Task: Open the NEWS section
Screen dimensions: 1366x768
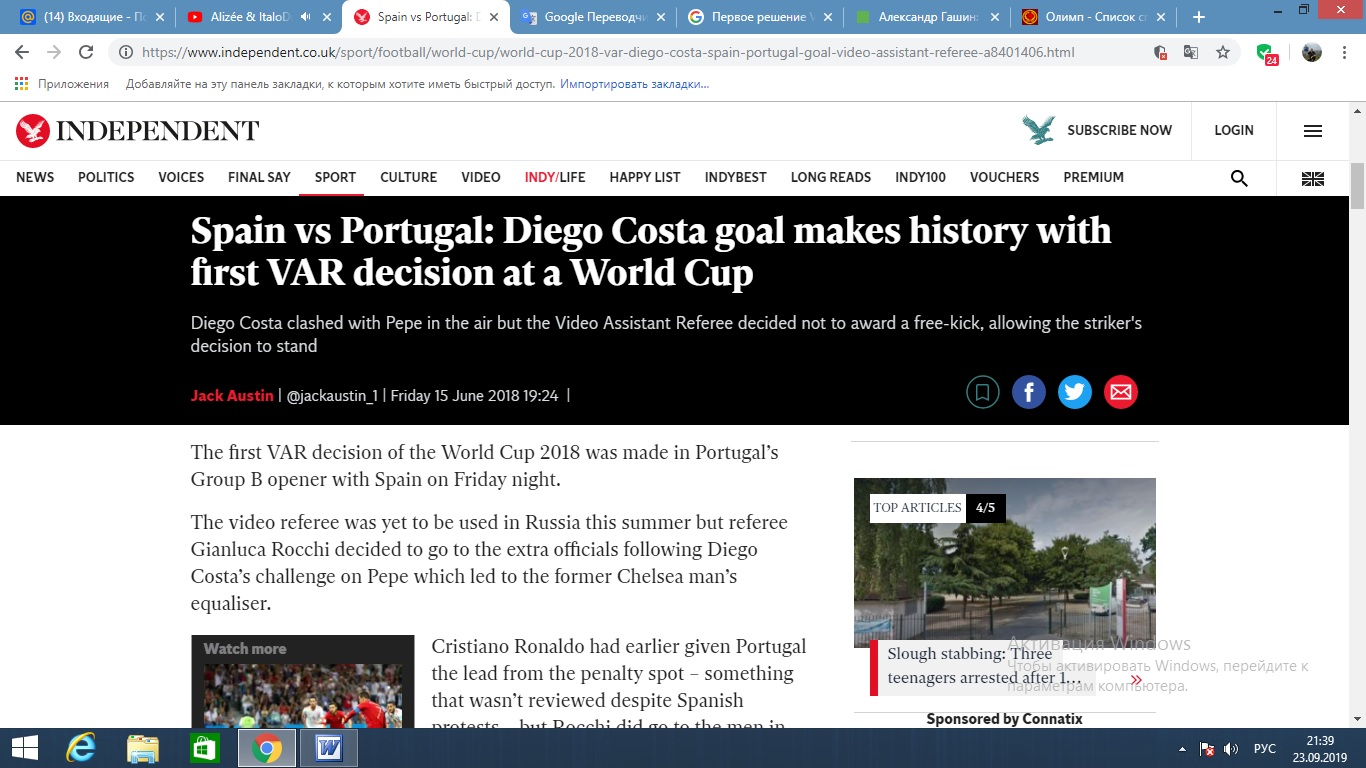Action: [x=35, y=177]
